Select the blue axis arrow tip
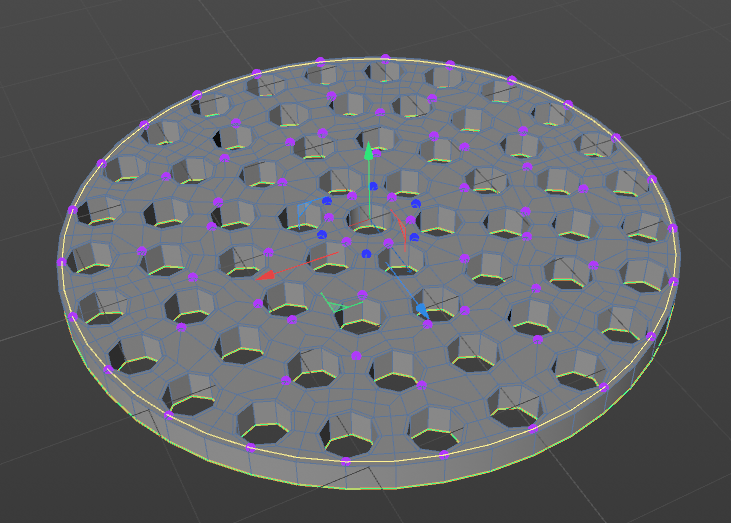Viewport: 731px width, 523px height. coord(422,310)
